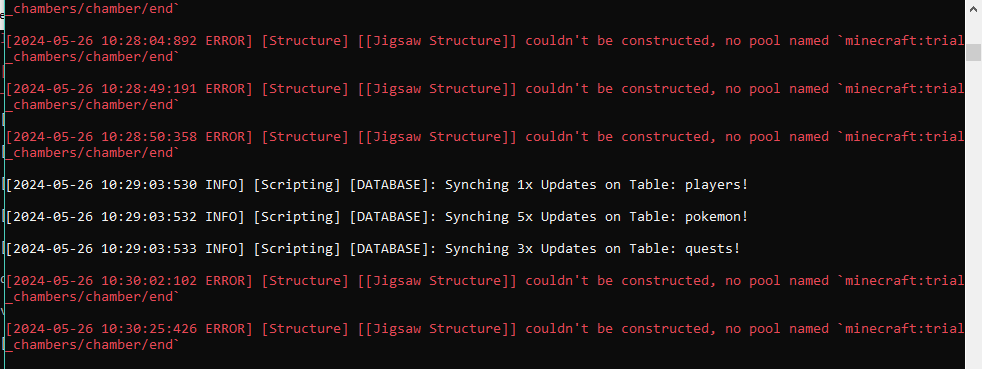Click the console scrollbar thumb

click(973, 53)
